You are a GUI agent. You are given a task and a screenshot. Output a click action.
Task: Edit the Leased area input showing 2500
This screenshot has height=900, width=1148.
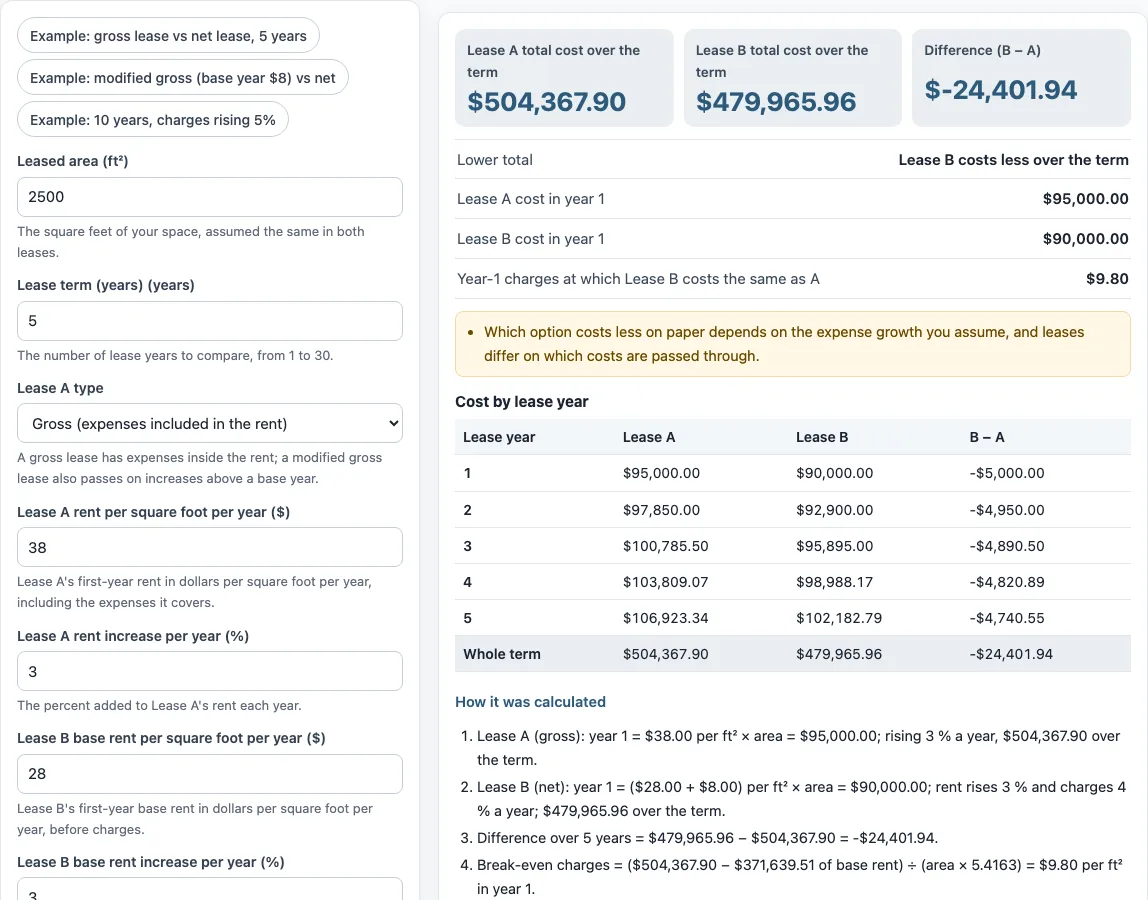point(209,197)
